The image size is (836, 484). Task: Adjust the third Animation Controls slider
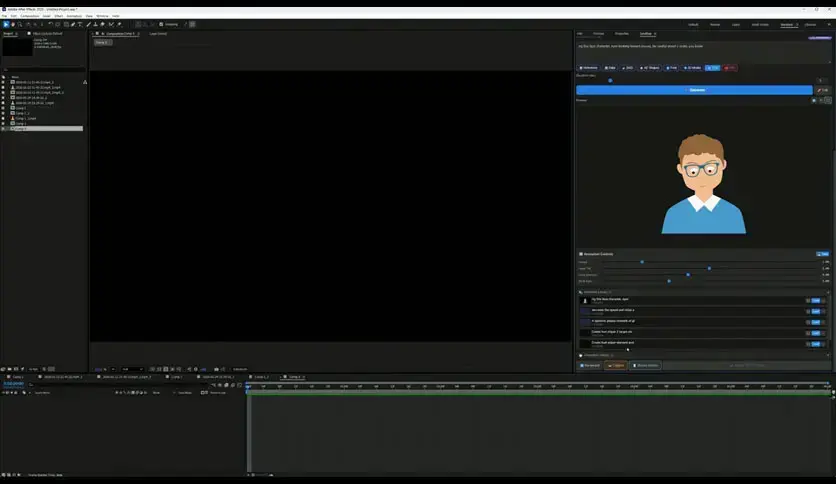click(688, 275)
